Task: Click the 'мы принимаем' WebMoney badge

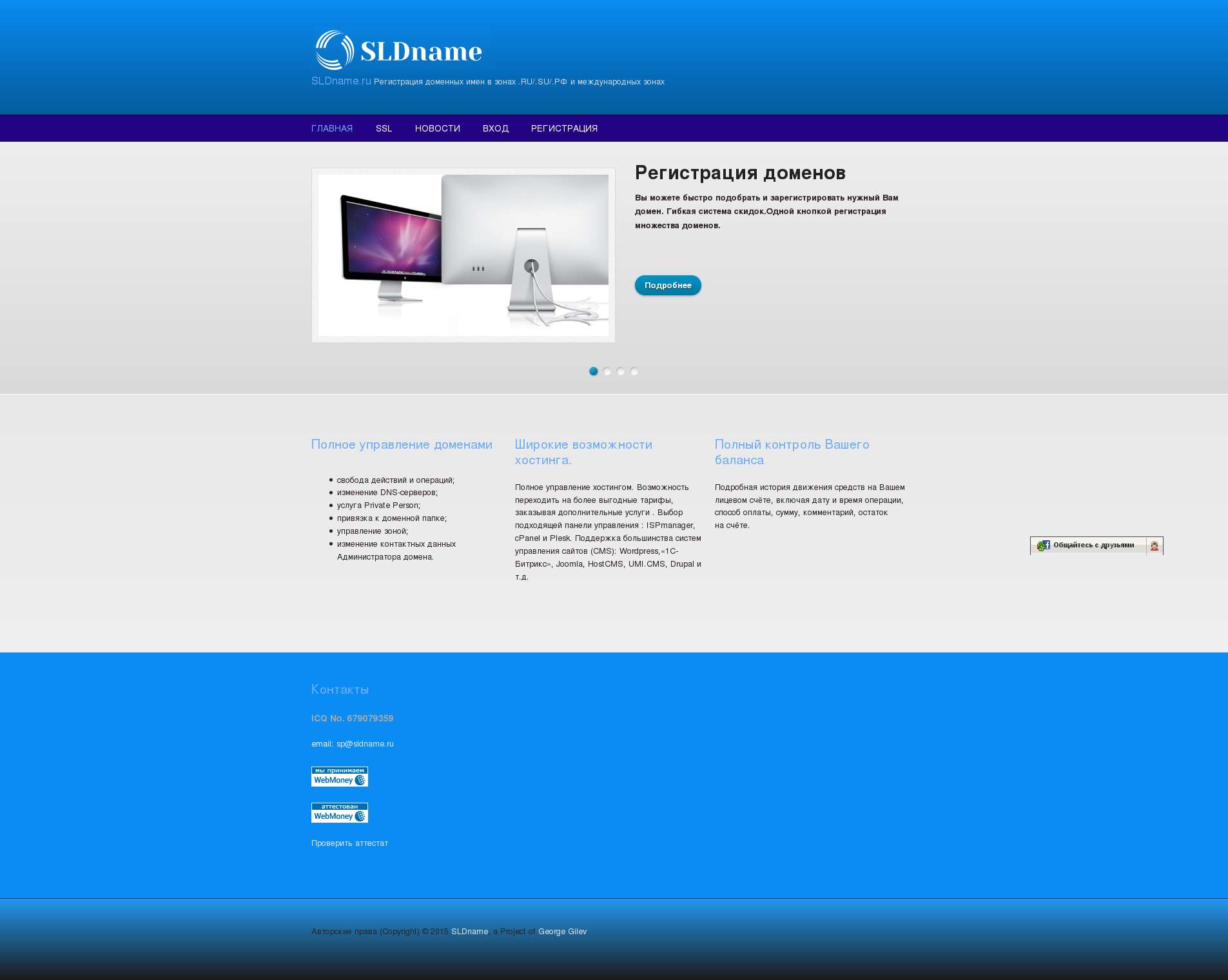Action: pyautogui.click(x=340, y=776)
